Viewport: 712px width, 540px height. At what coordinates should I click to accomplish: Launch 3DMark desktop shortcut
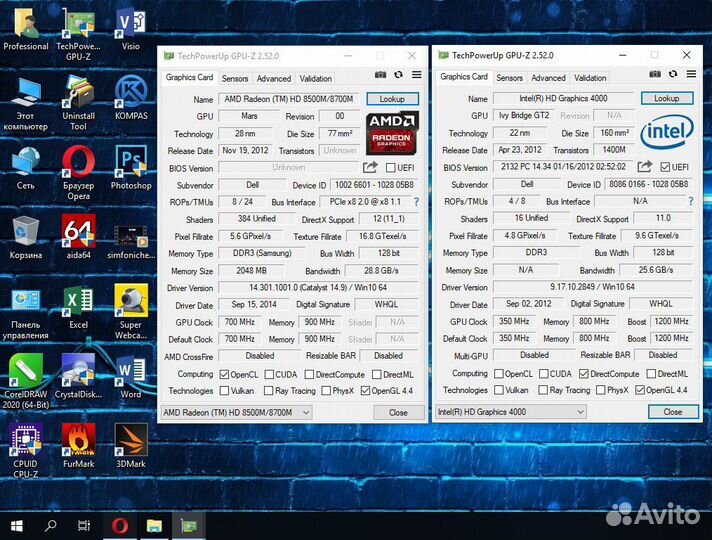pos(131,446)
